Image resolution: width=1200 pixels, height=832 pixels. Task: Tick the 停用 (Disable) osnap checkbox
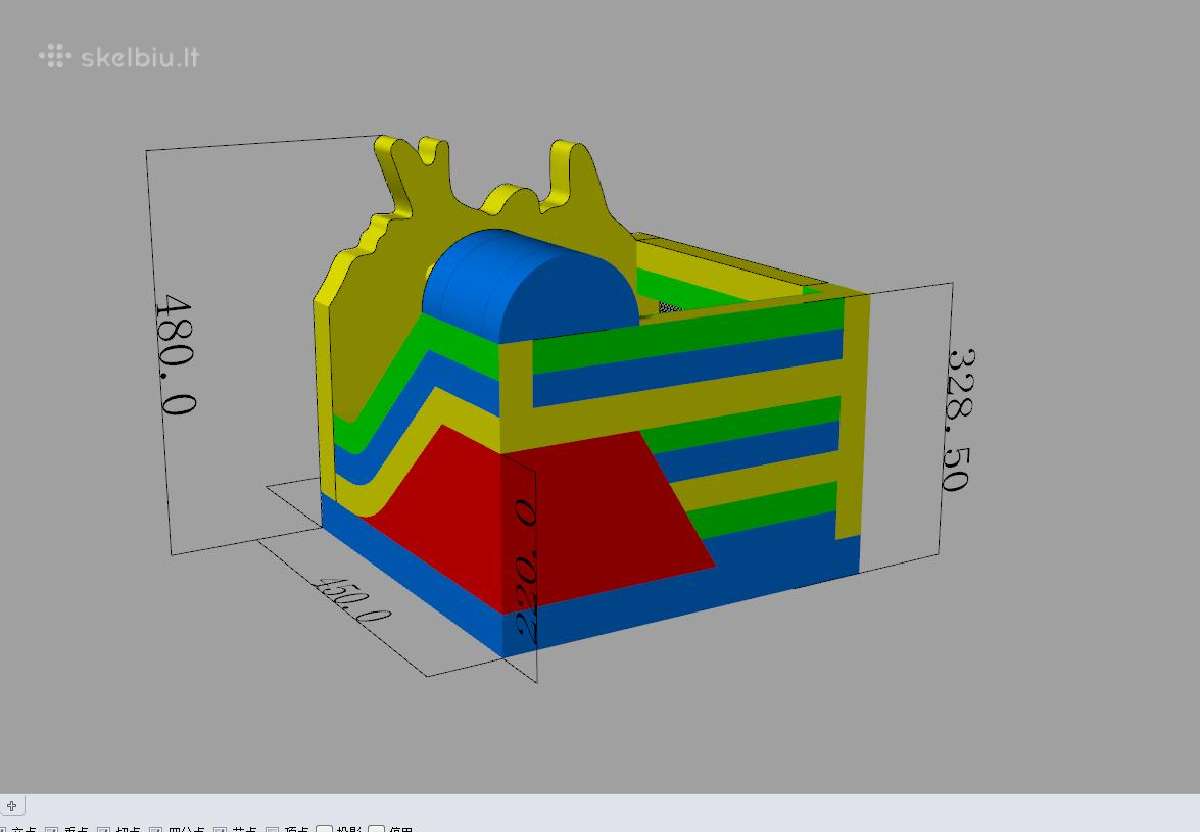pos(377,829)
